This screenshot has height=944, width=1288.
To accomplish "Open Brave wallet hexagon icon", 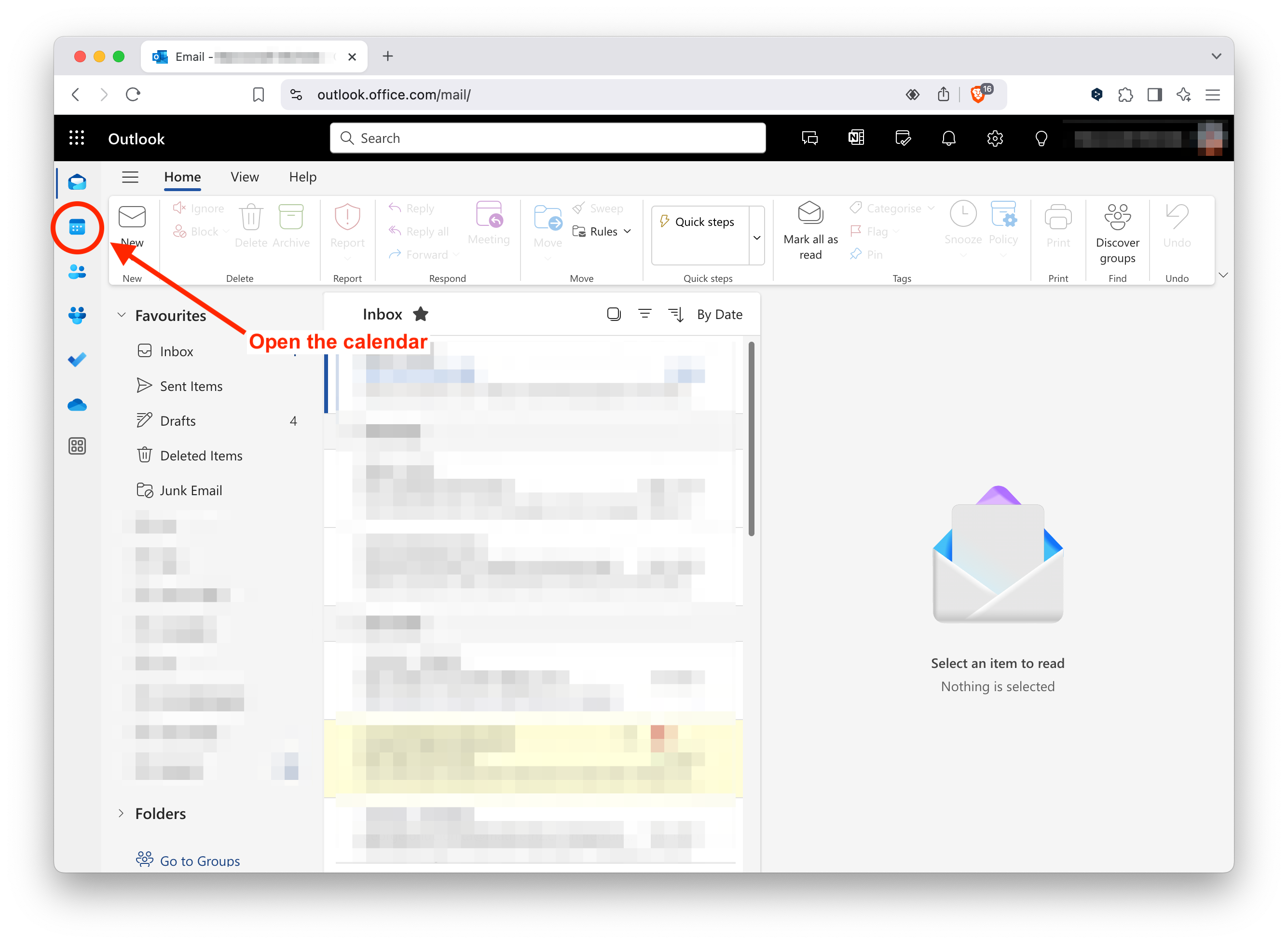I will click(1096, 94).
